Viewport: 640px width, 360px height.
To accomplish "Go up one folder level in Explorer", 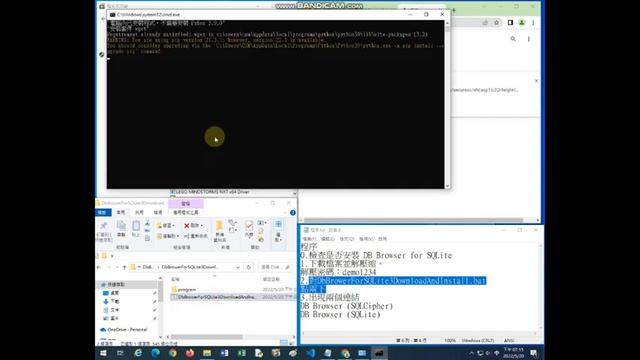I will 124,267.
